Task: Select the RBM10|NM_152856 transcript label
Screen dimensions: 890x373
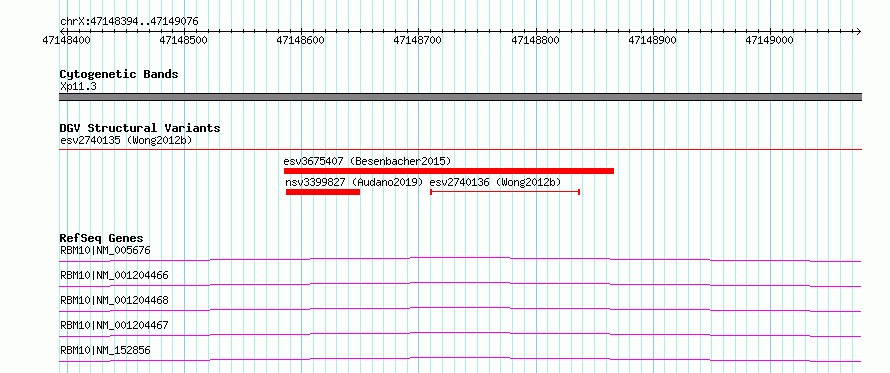Action: pyautogui.click(x=105, y=350)
